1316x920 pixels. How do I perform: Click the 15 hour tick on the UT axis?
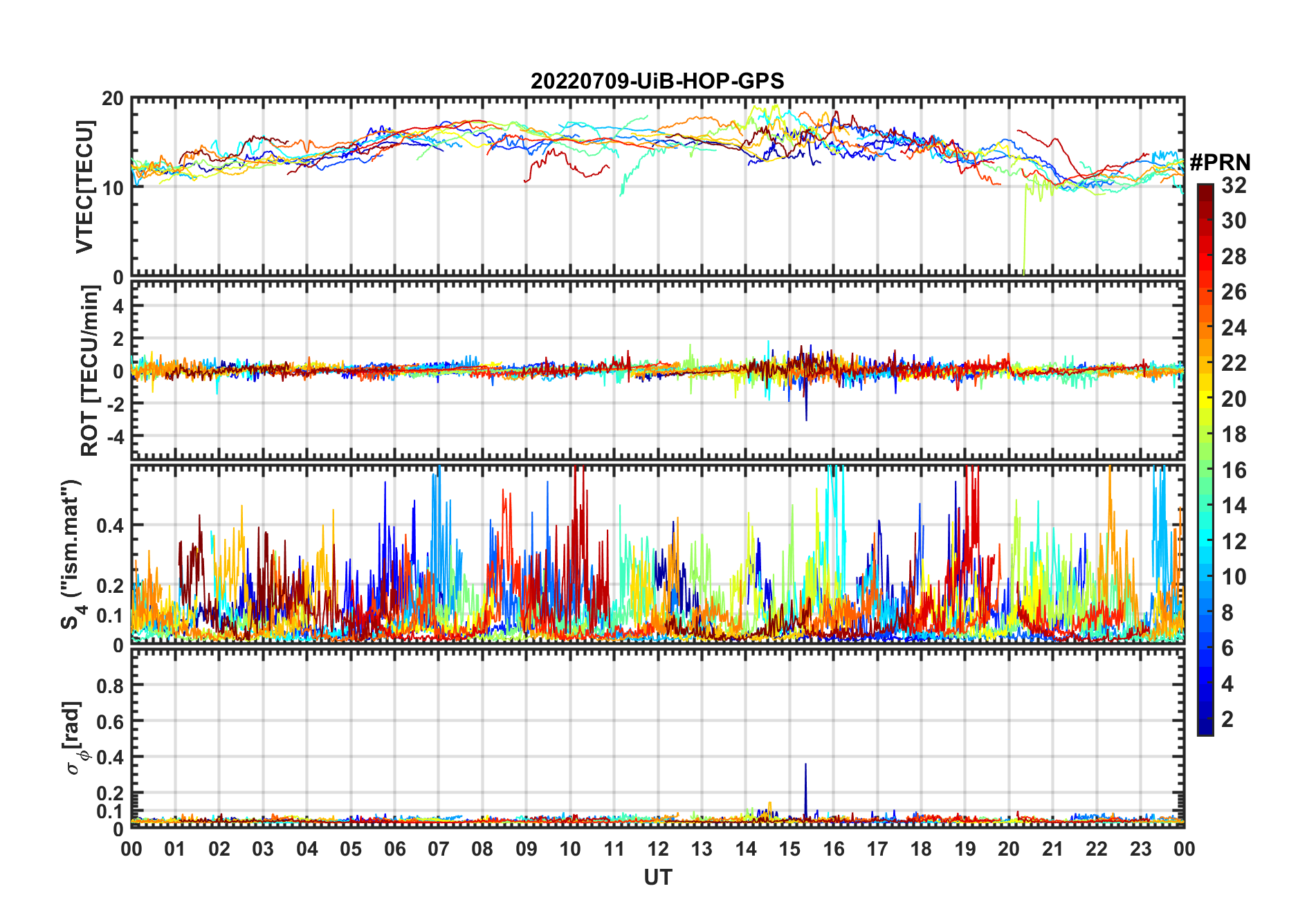(x=789, y=849)
